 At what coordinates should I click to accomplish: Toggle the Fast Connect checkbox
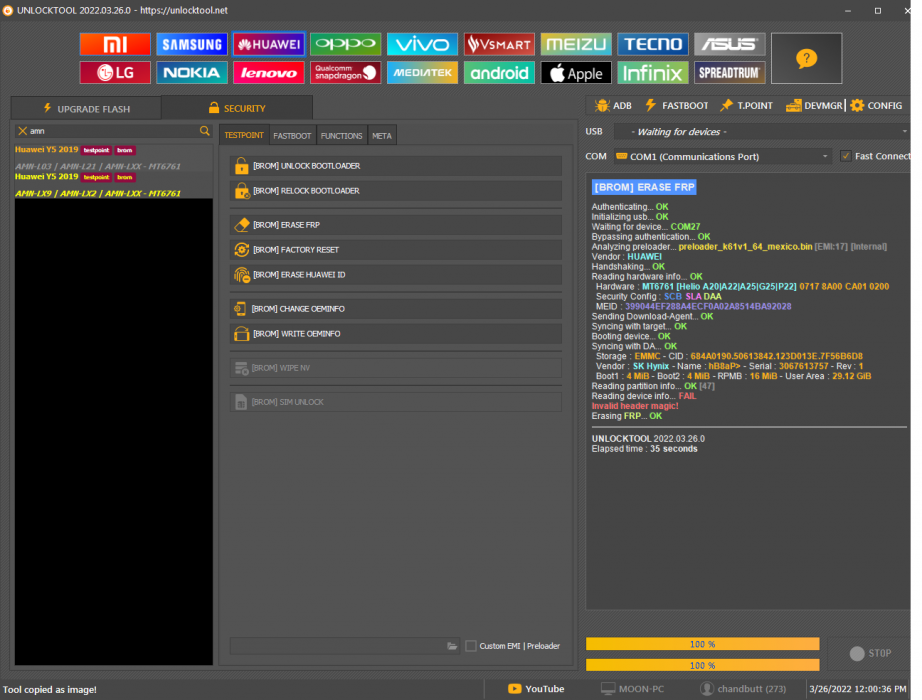[846, 156]
